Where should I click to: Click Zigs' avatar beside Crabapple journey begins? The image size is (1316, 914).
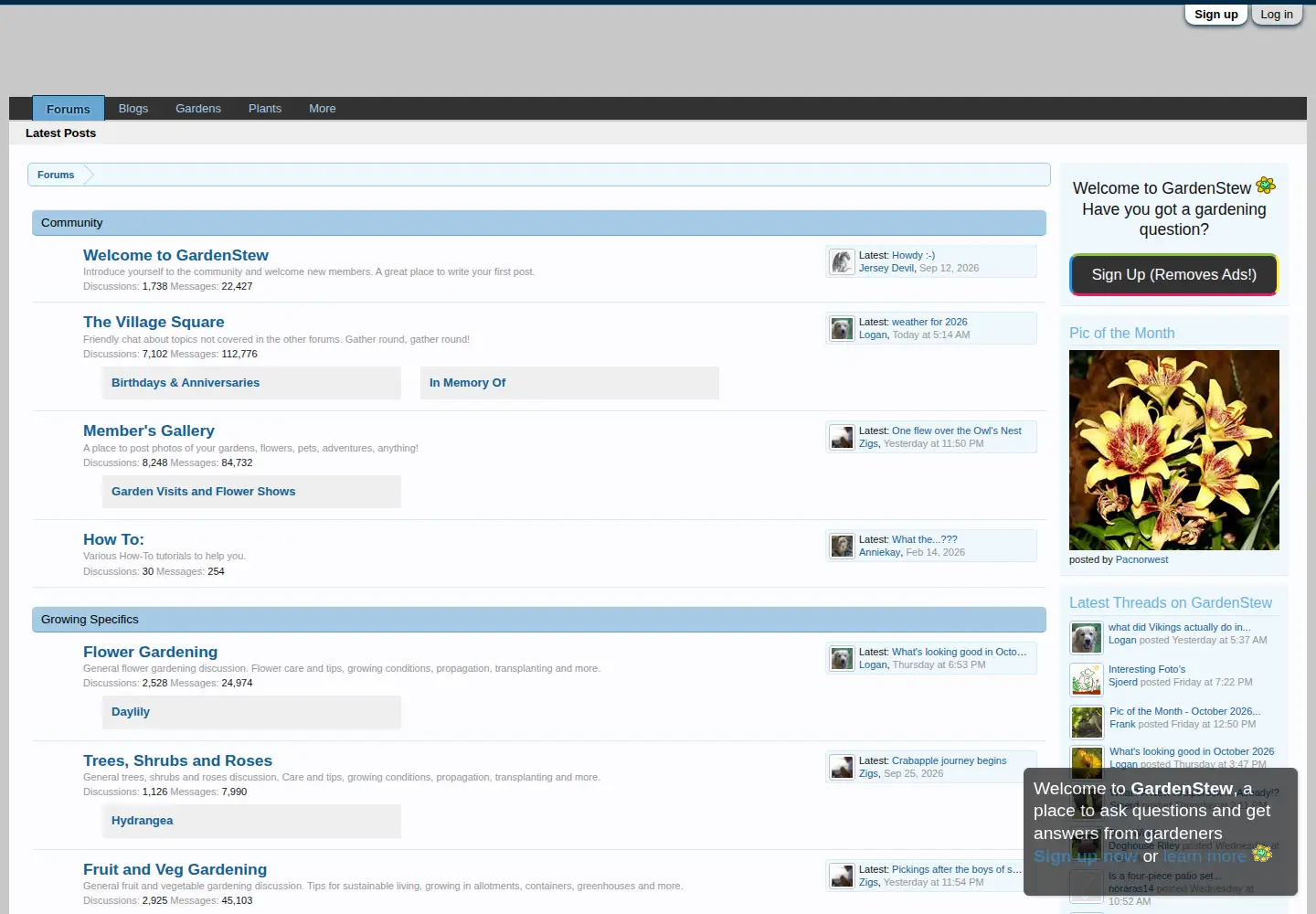842,767
